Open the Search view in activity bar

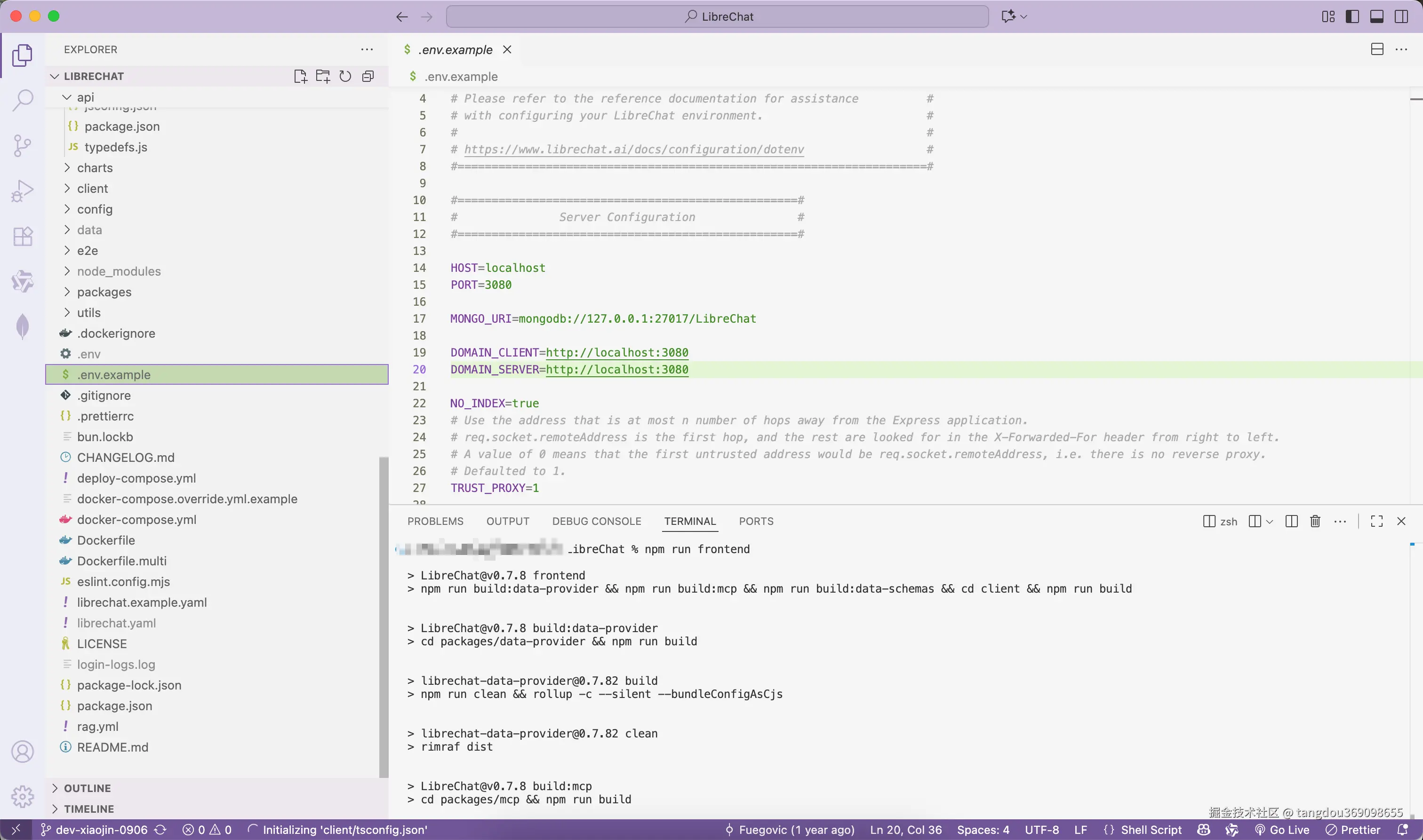click(x=23, y=100)
